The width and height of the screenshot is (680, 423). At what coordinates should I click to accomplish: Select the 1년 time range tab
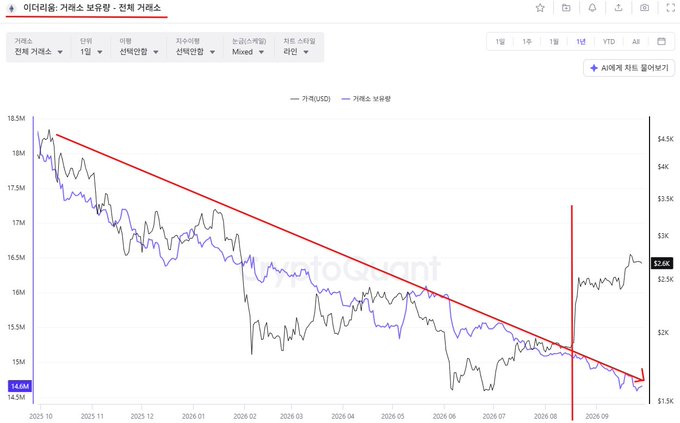(x=581, y=42)
